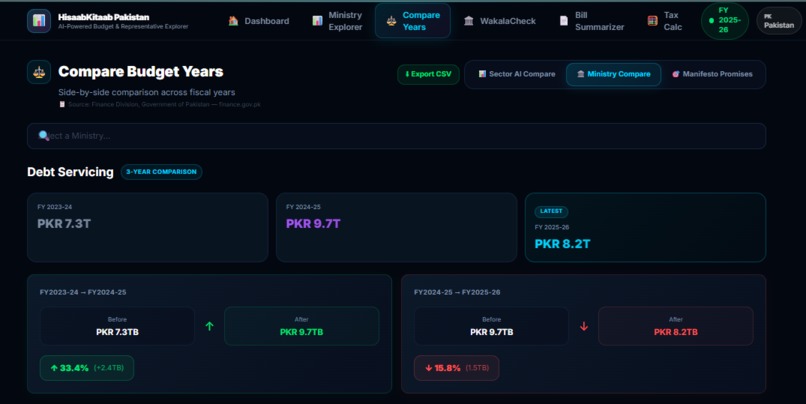
Task: Click the Finance Division source text
Action: coord(164,104)
